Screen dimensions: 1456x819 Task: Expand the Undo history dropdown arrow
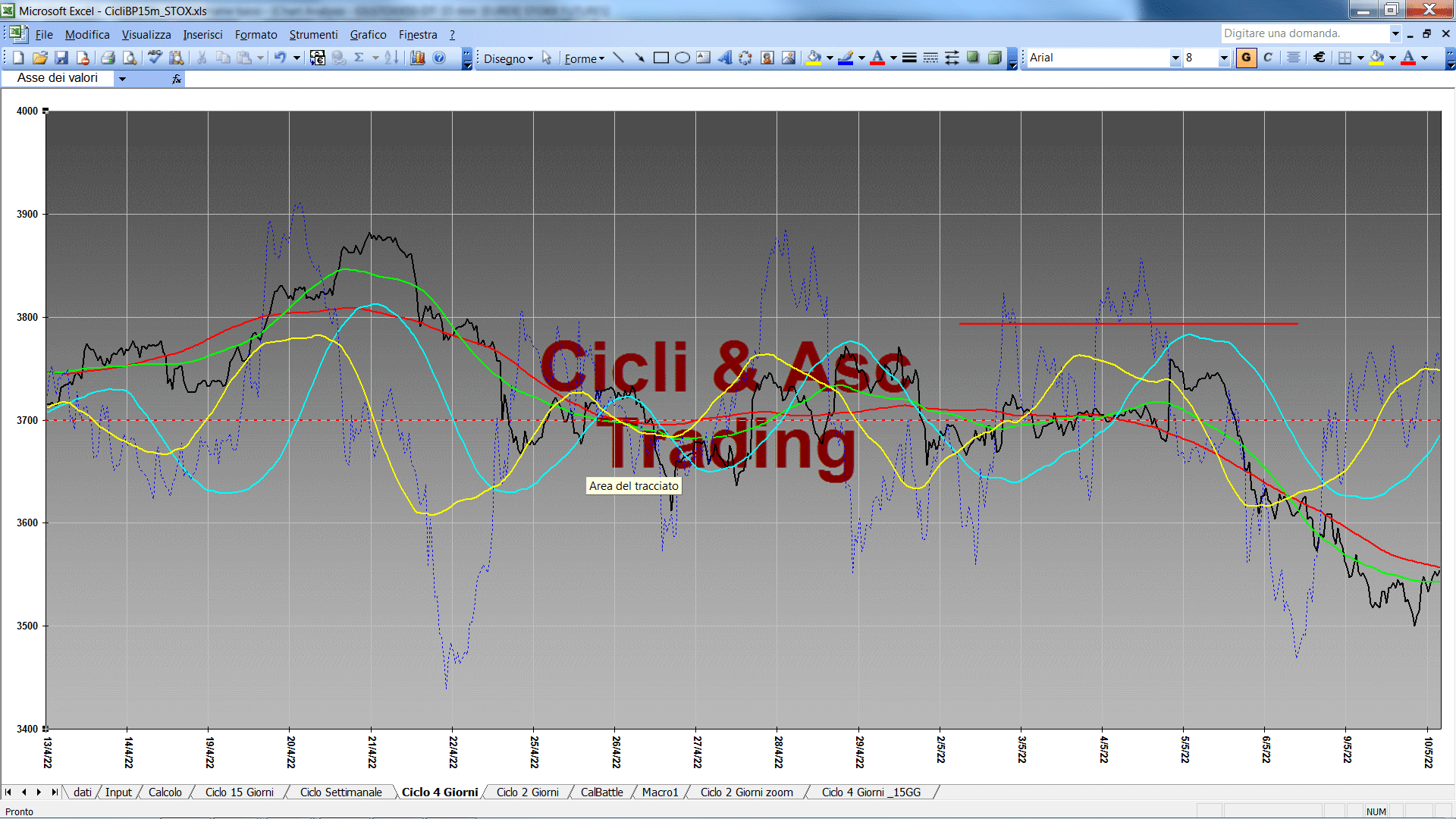(x=297, y=58)
